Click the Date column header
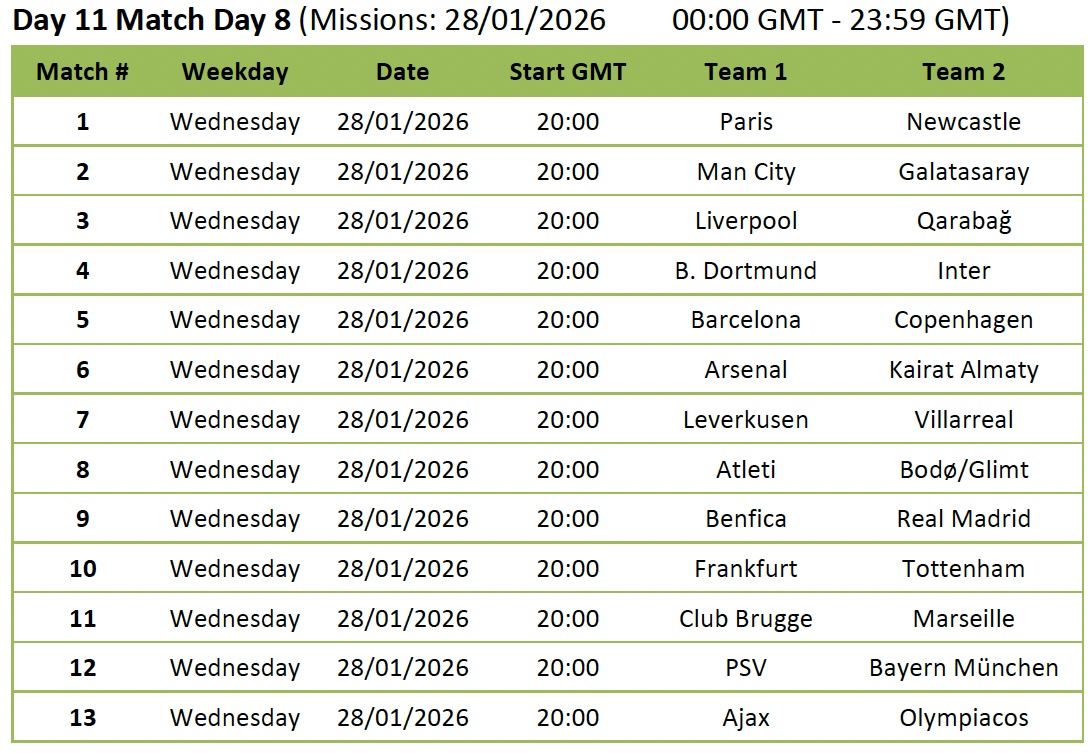This screenshot has height=753, width=1092. click(x=402, y=72)
